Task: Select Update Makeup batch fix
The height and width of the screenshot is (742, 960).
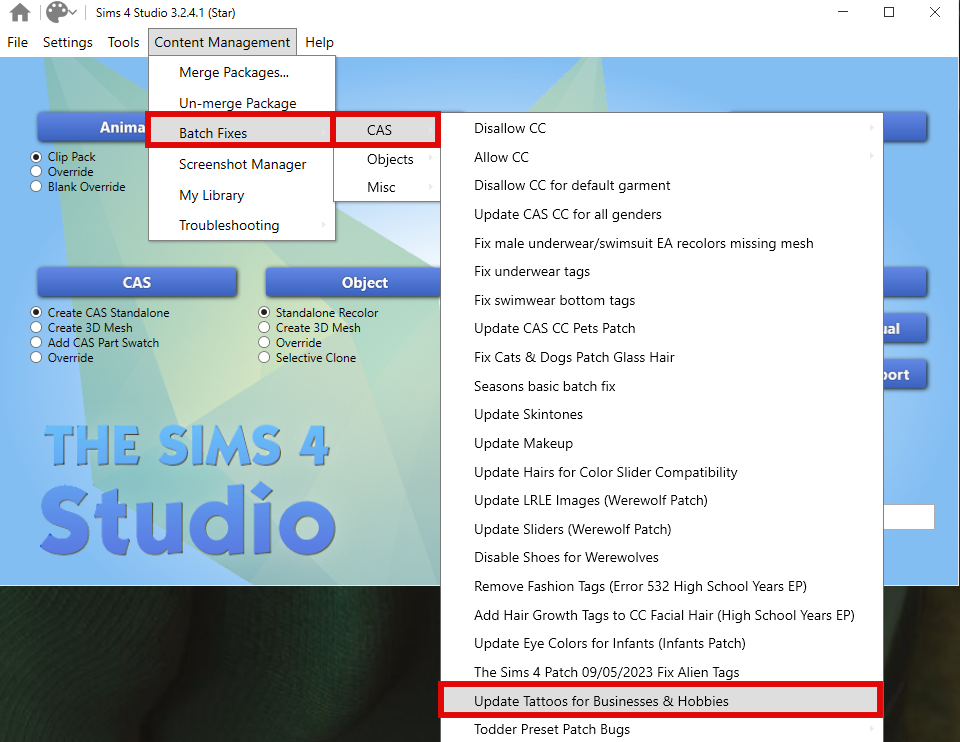Action: pos(662,443)
